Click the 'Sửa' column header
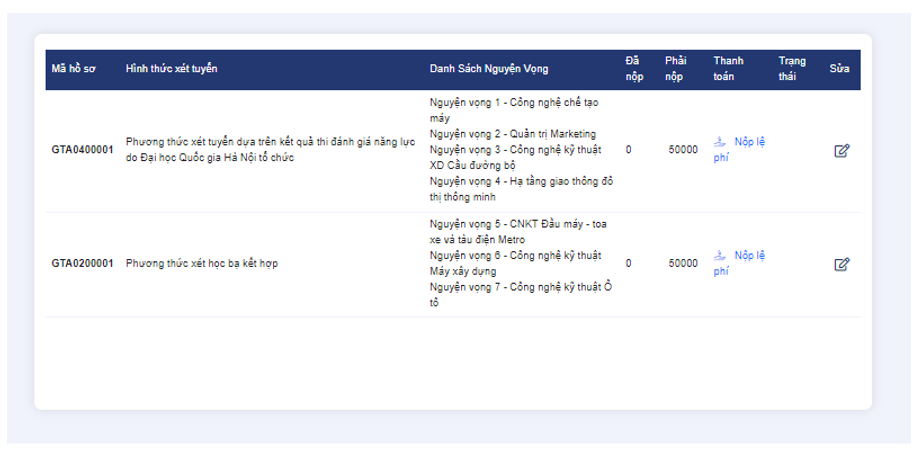923x455 pixels. pyautogui.click(x=838, y=69)
